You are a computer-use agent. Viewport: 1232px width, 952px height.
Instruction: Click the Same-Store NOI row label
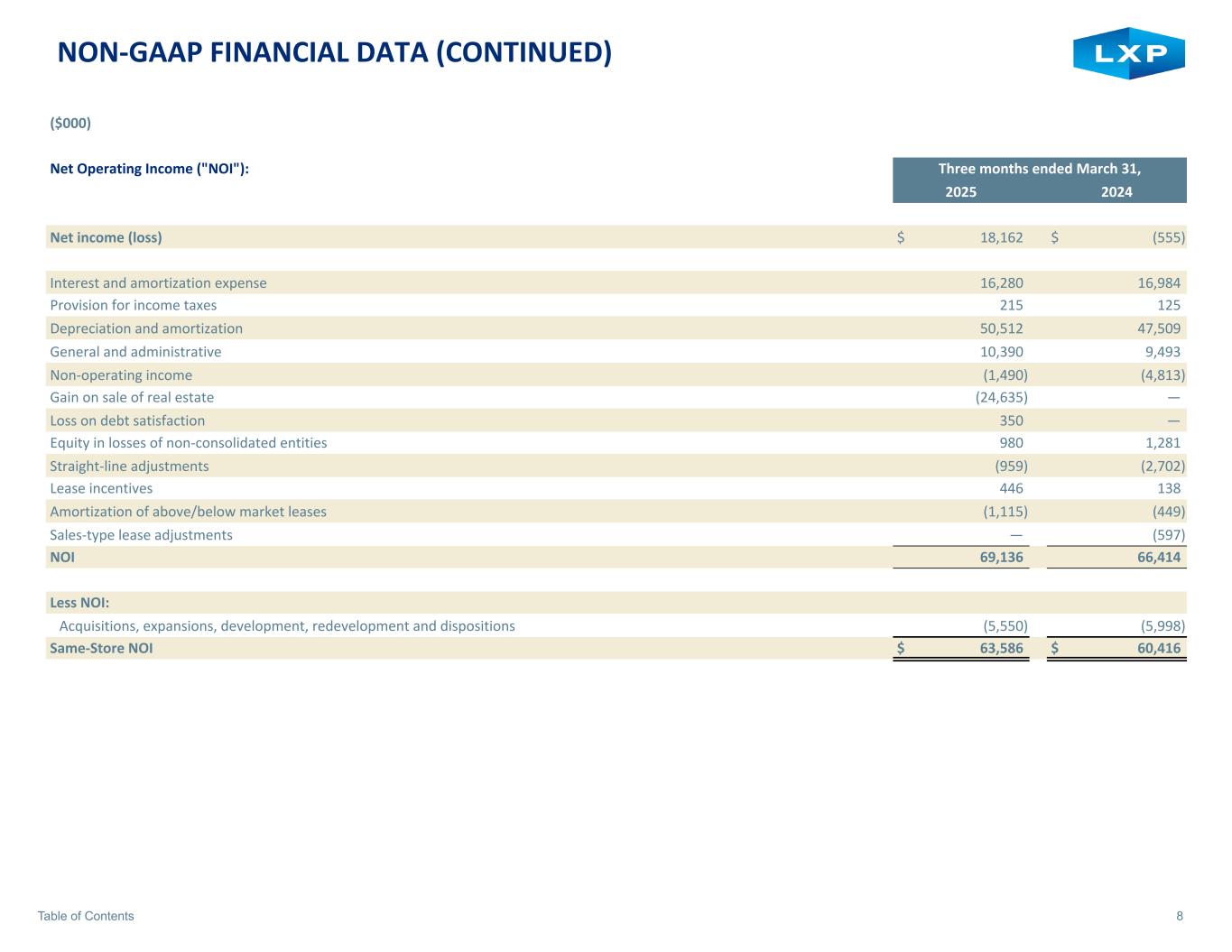coord(101,648)
